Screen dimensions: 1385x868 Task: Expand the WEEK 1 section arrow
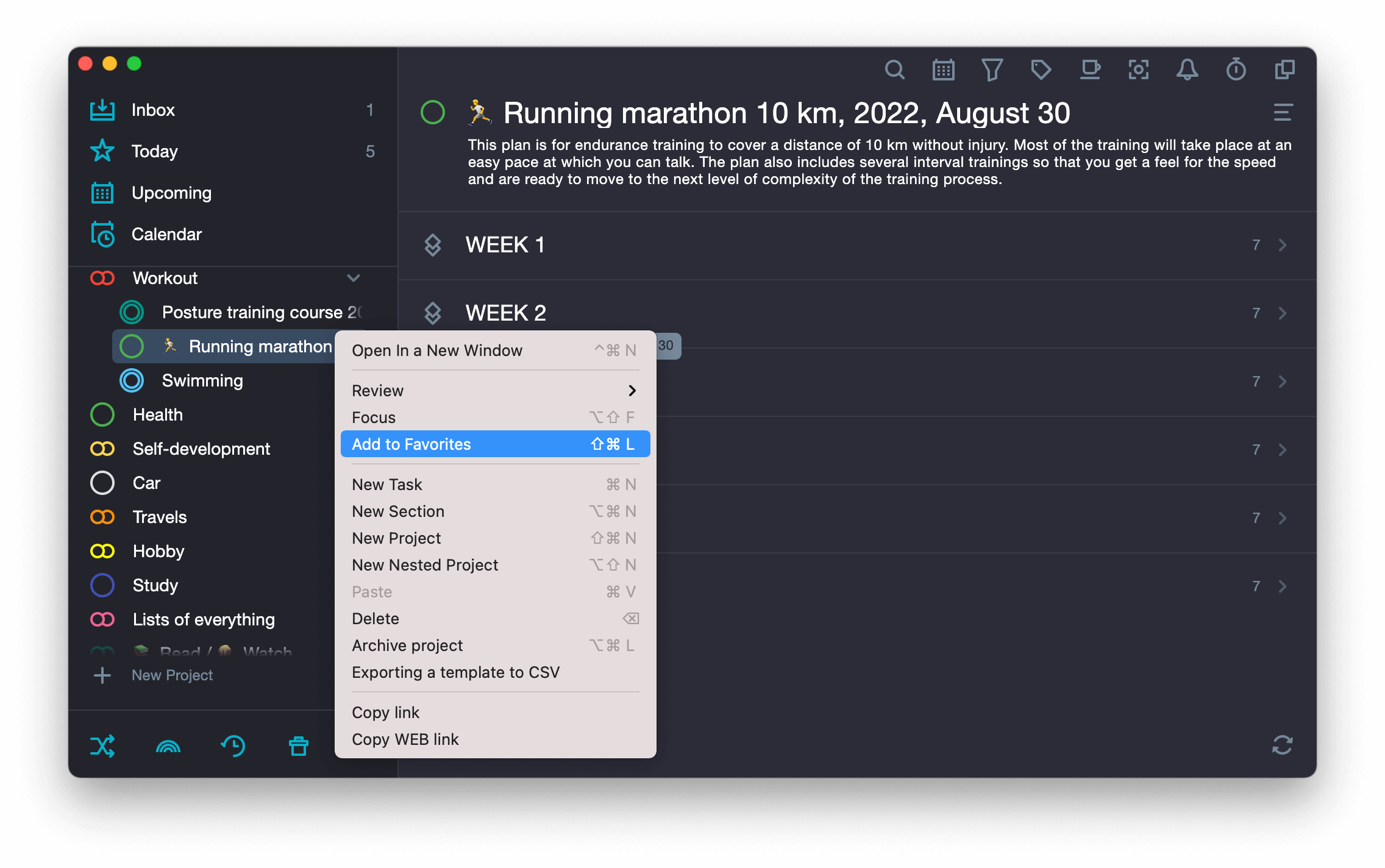coord(1283,245)
